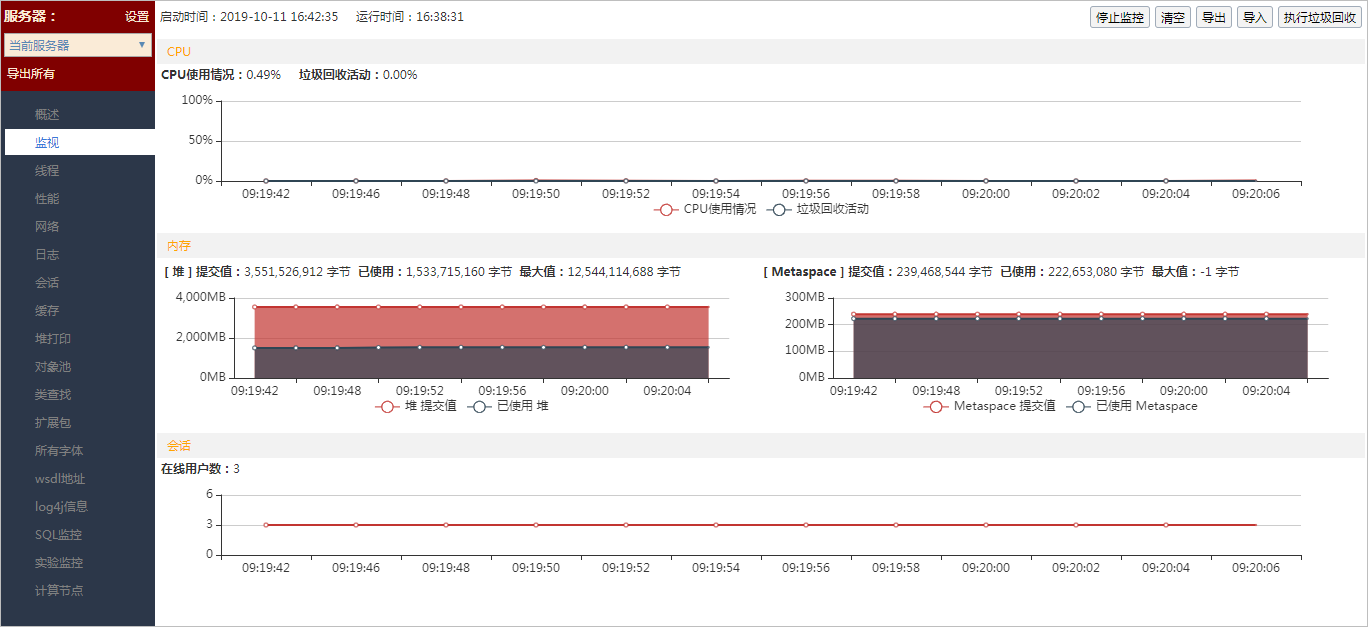Viewport: 1368px width, 627px height.
Task: Open the SQL监控 page
Action: pos(58,535)
